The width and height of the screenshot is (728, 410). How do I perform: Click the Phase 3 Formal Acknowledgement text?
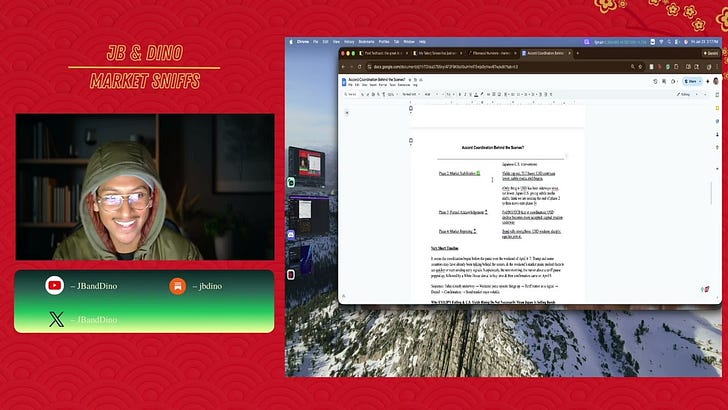461,212
